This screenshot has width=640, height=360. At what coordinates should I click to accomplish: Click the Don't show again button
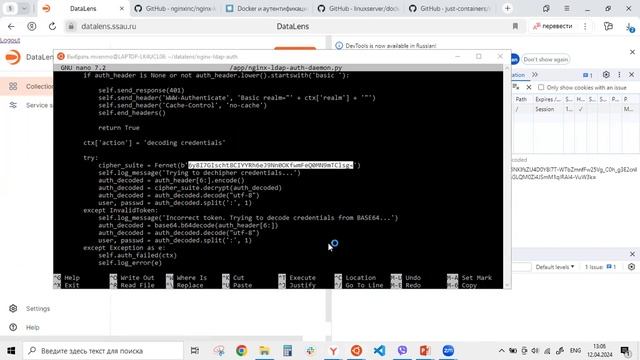(545, 60)
